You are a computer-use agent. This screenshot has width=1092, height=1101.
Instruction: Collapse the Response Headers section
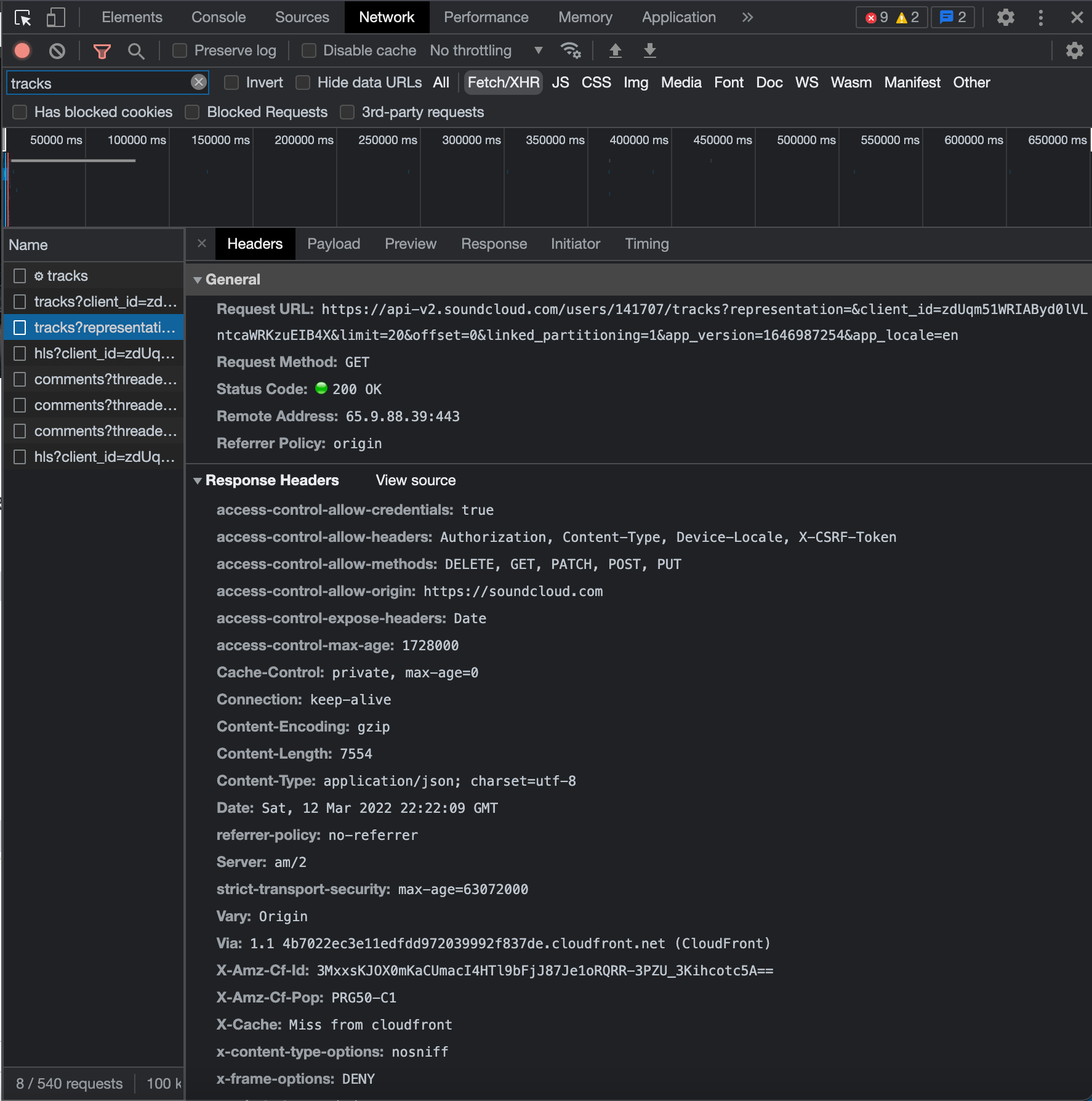[198, 480]
